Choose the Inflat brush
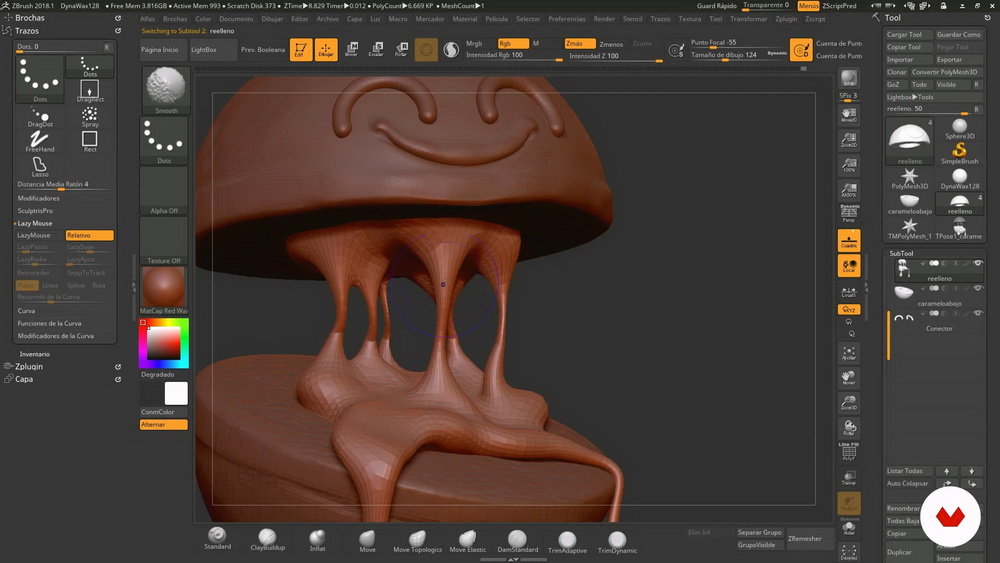The height and width of the screenshot is (563, 1000). pos(317,539)
